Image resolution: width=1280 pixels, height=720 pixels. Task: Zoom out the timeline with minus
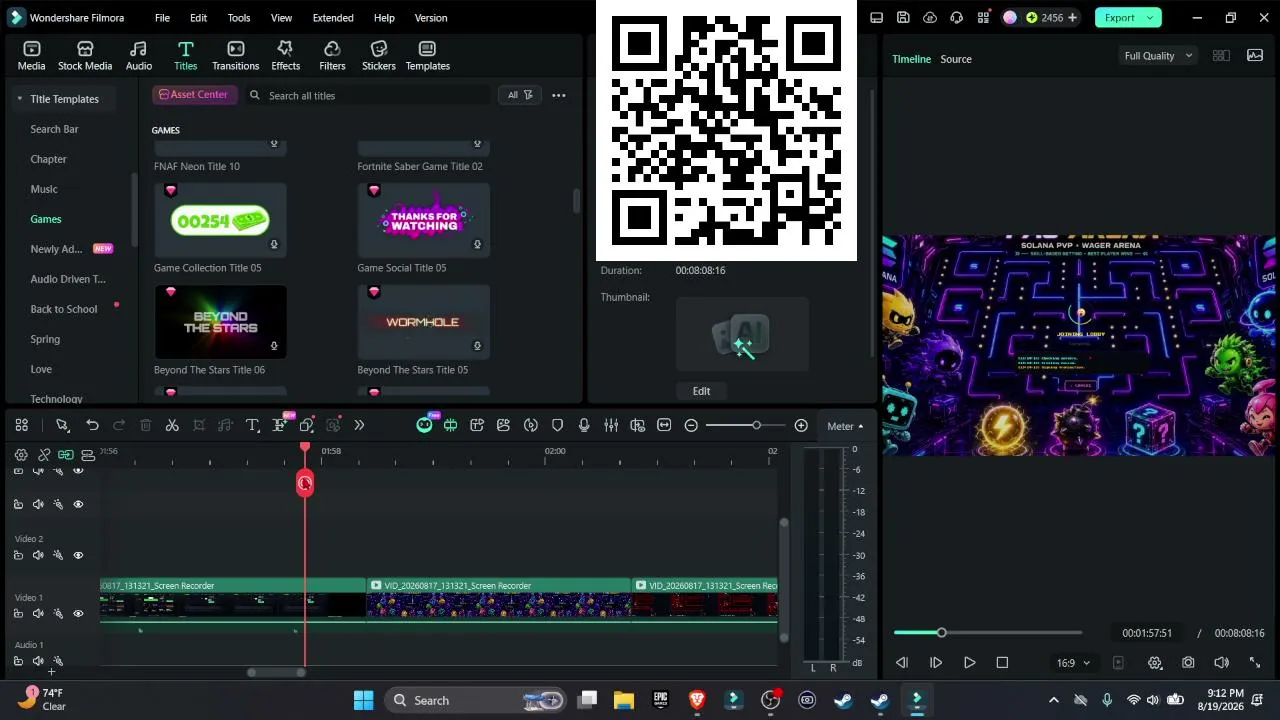coord(691,425)
